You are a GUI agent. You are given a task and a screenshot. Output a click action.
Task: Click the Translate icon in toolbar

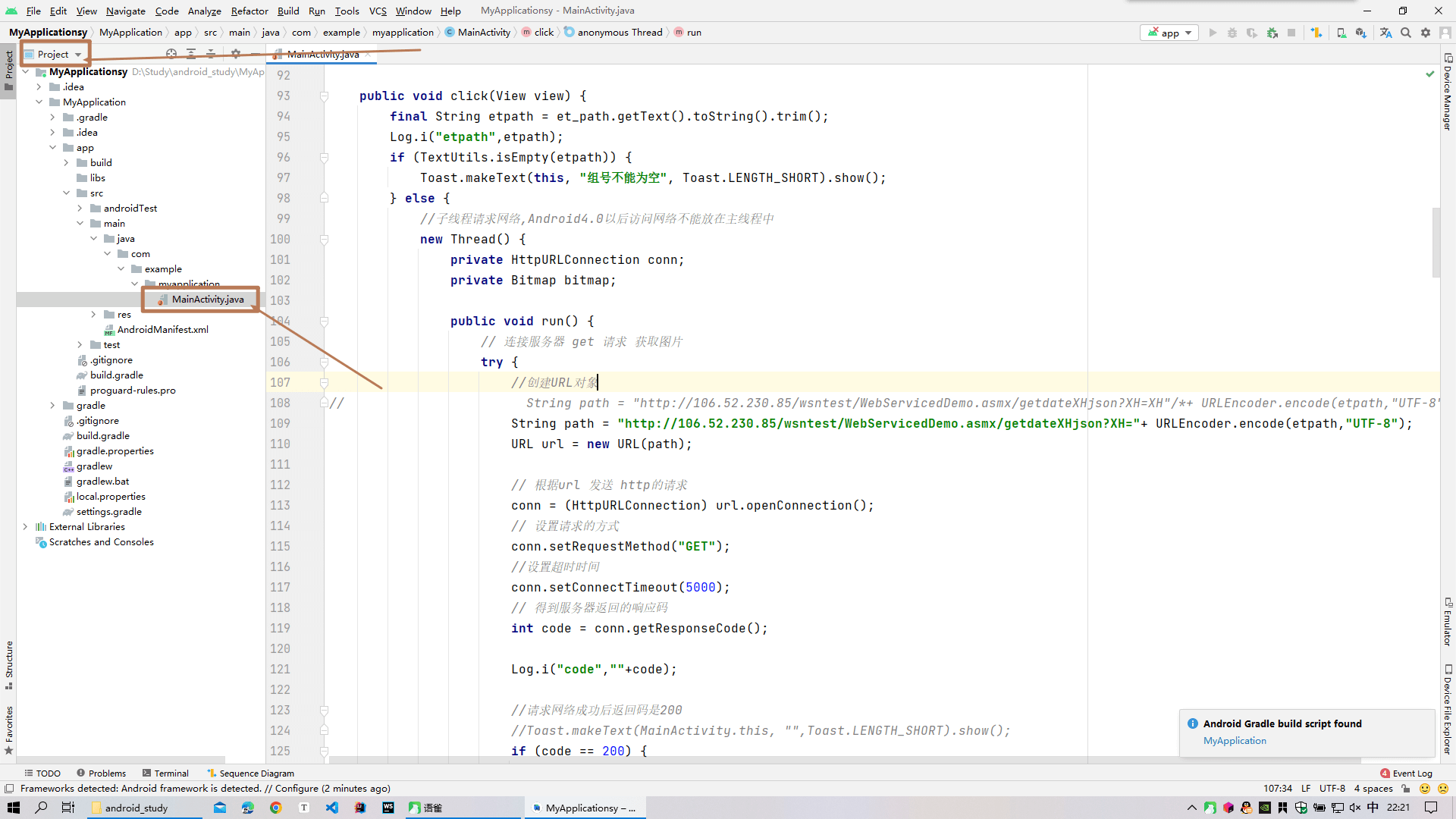point(1385,33)
